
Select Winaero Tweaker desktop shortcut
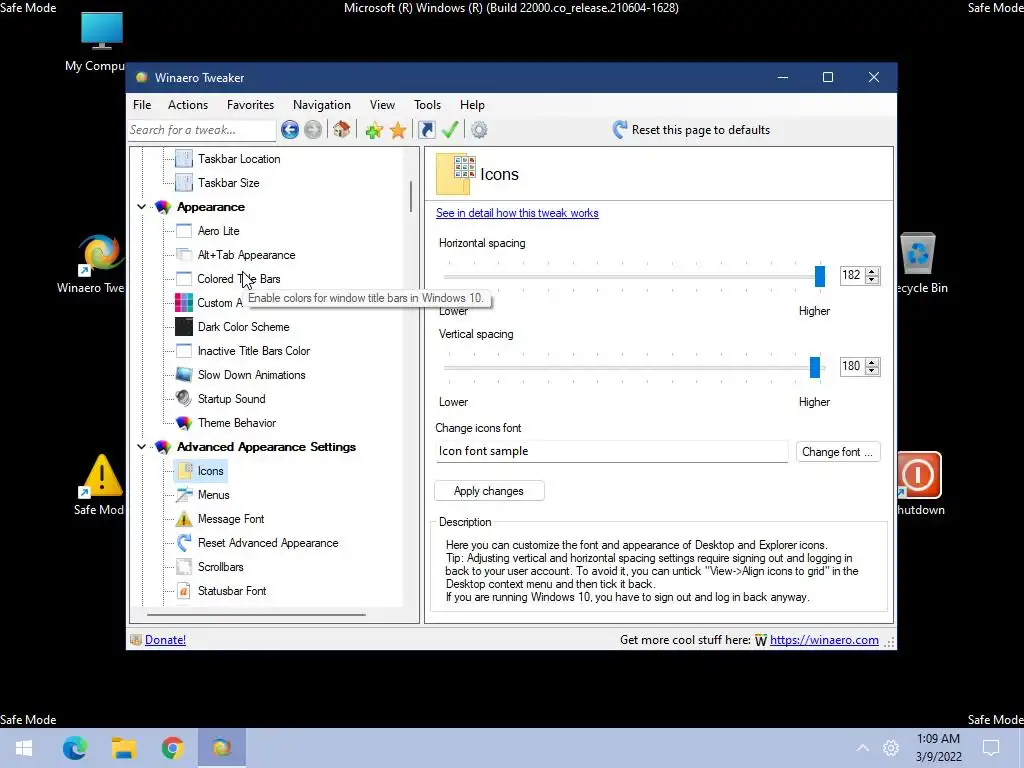click(97, 263)
